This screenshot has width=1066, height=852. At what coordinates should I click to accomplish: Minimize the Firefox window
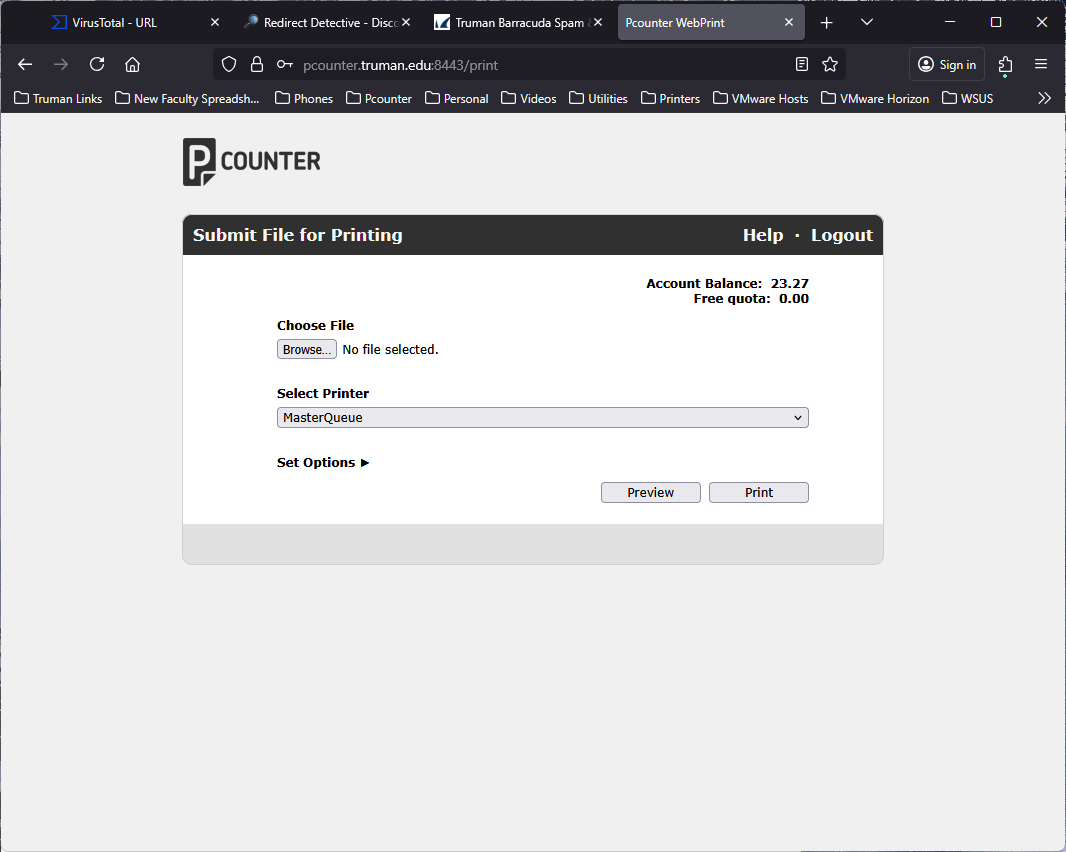tap(950, 22)
